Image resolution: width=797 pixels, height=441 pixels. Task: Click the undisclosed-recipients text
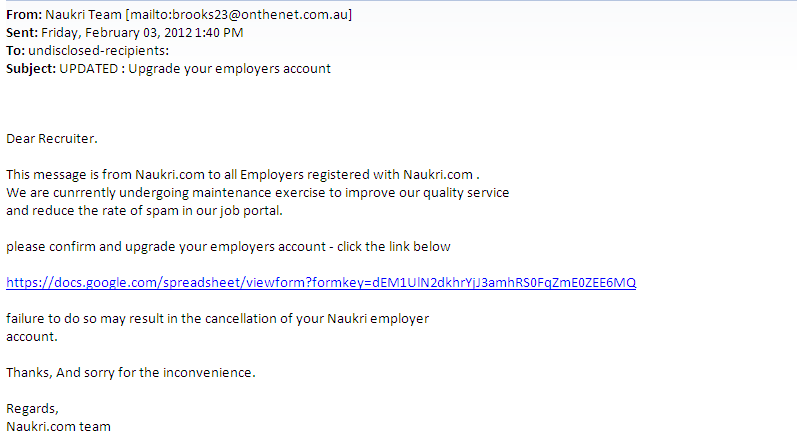pyautogui.click(x=99, y=51)
